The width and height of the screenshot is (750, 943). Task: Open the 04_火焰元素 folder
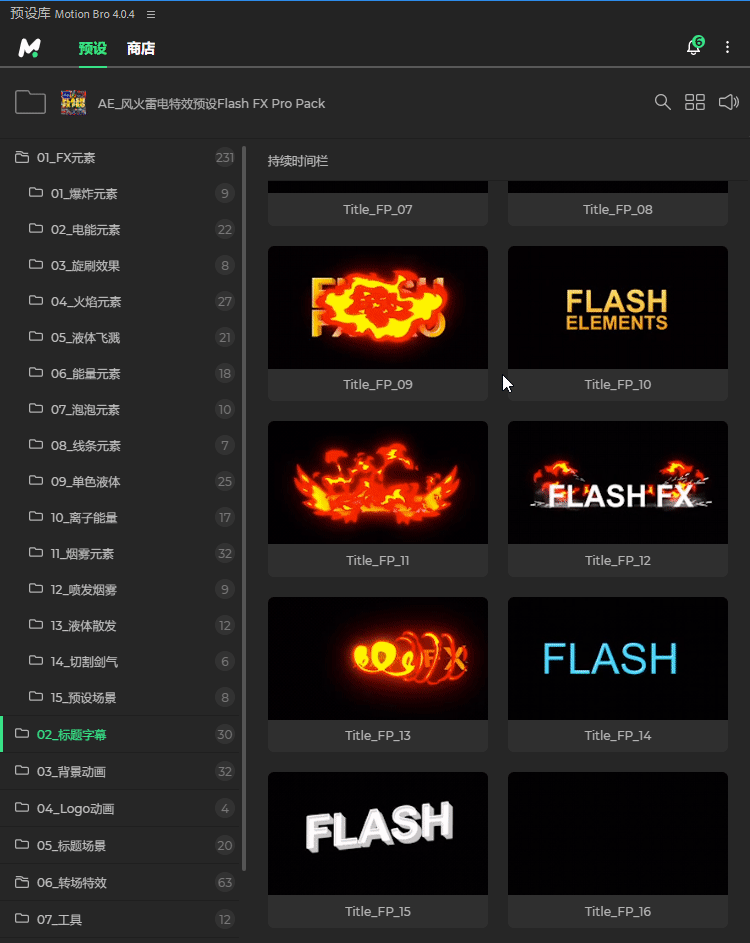pos(120,301)
